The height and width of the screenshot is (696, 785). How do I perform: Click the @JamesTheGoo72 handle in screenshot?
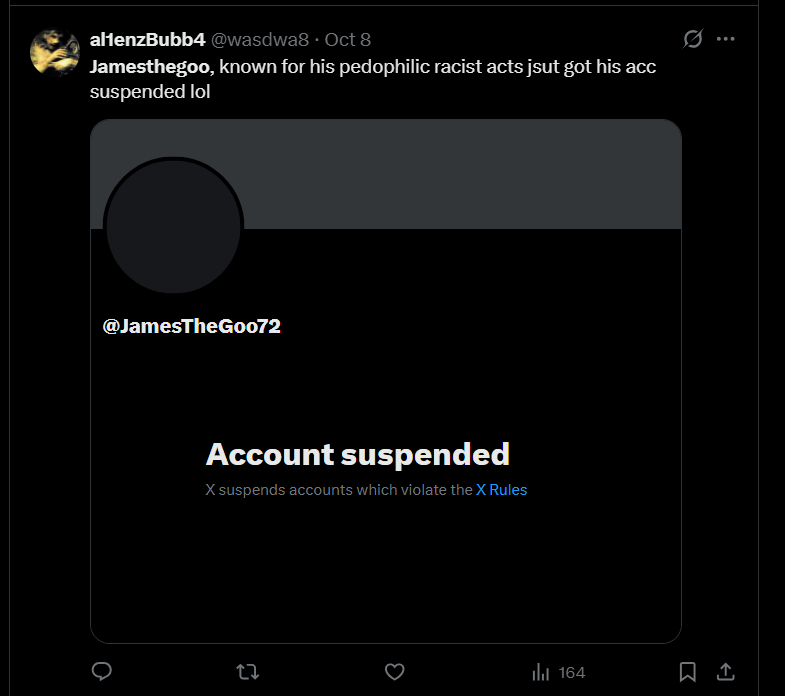[x=191, y=326]
